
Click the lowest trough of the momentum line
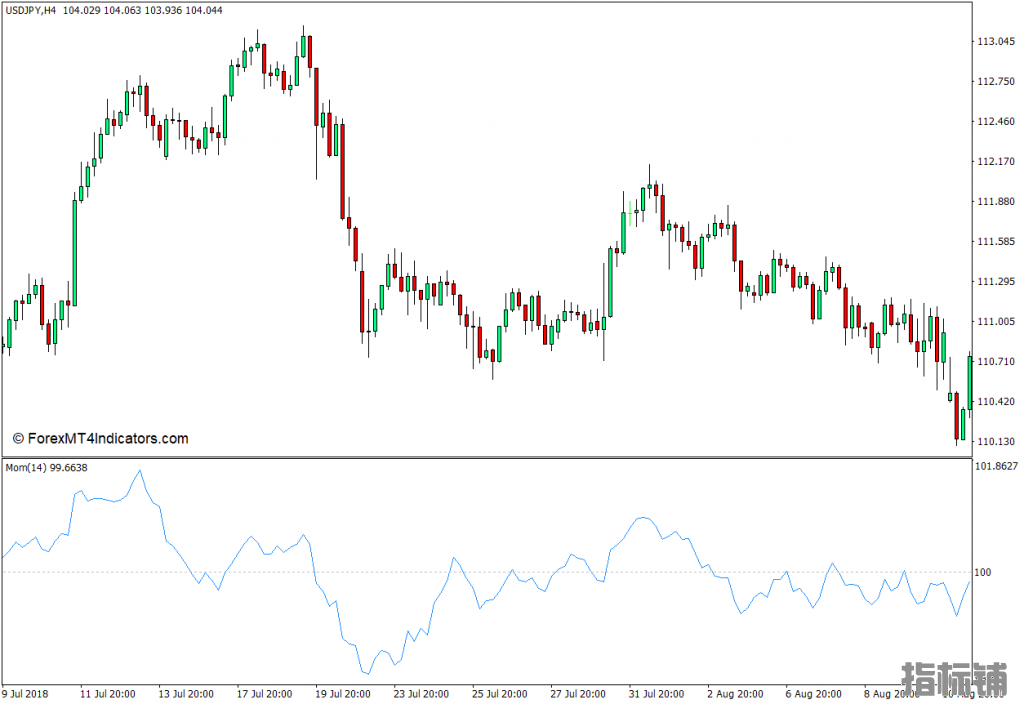coord(366,674)
